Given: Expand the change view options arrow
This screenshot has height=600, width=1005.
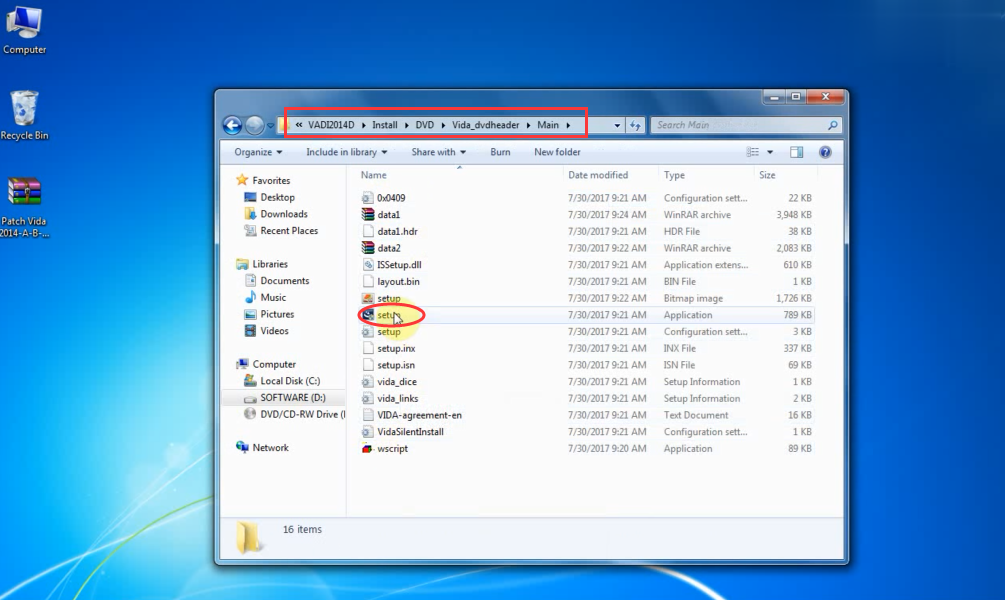Looking at the screenshot, I should coord(770,152).
